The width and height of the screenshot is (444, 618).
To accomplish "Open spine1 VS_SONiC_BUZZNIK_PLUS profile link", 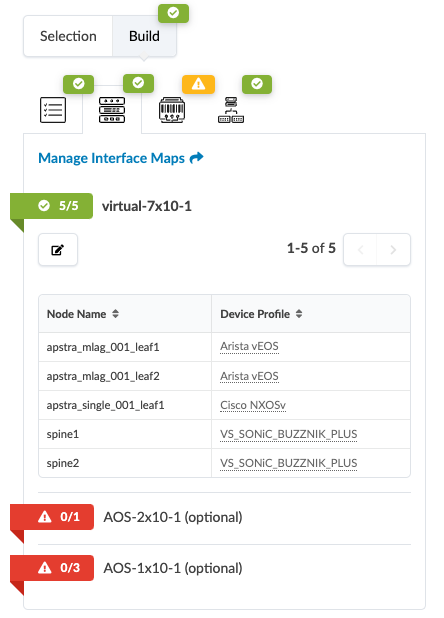I will point(289,434).
